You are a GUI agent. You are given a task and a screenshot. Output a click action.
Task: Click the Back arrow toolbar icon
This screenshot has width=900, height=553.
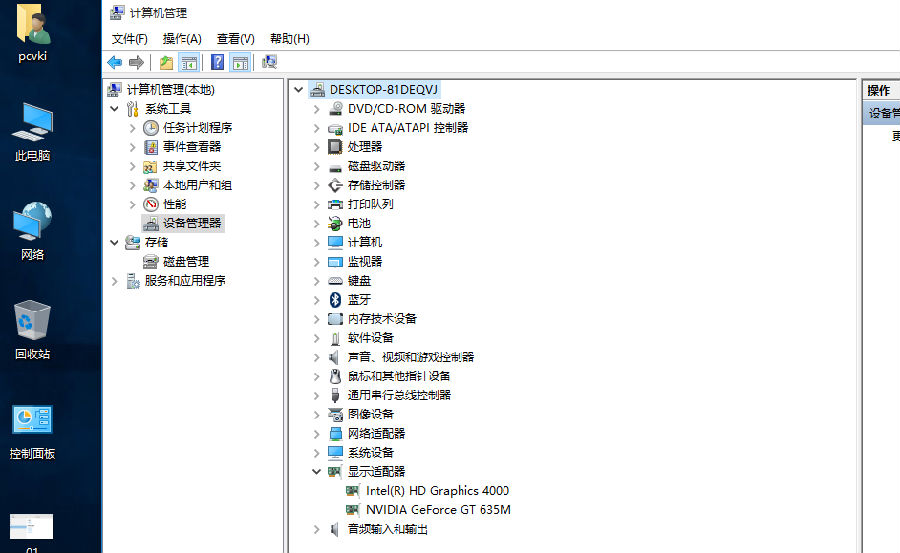(x=115, y=63)
